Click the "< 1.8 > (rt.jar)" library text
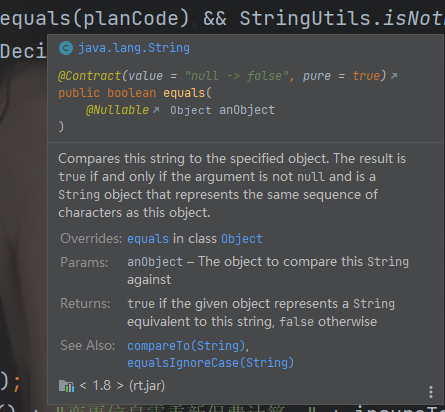 point(122,386)
